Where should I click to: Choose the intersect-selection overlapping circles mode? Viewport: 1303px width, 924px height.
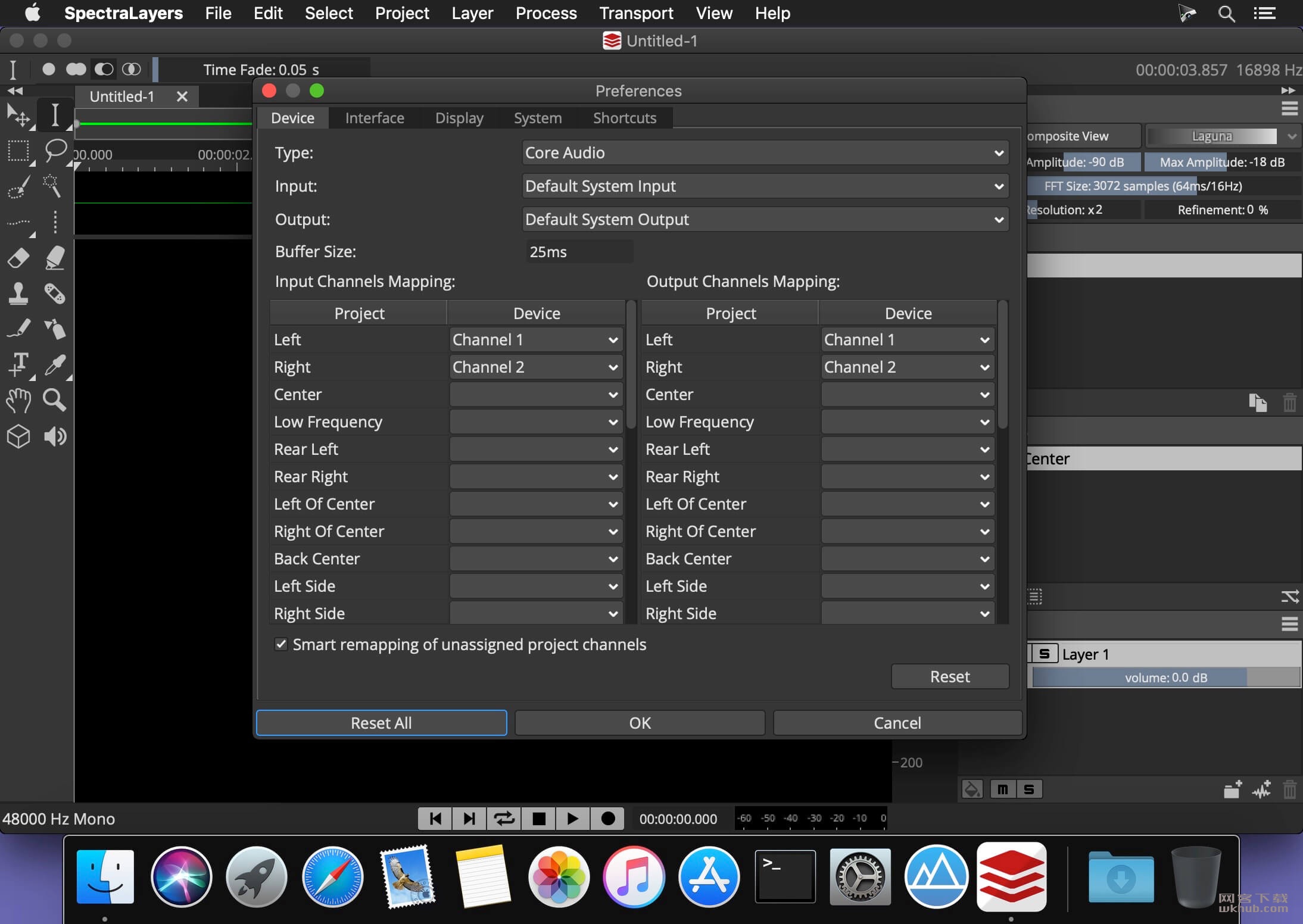tap(131, 69)
